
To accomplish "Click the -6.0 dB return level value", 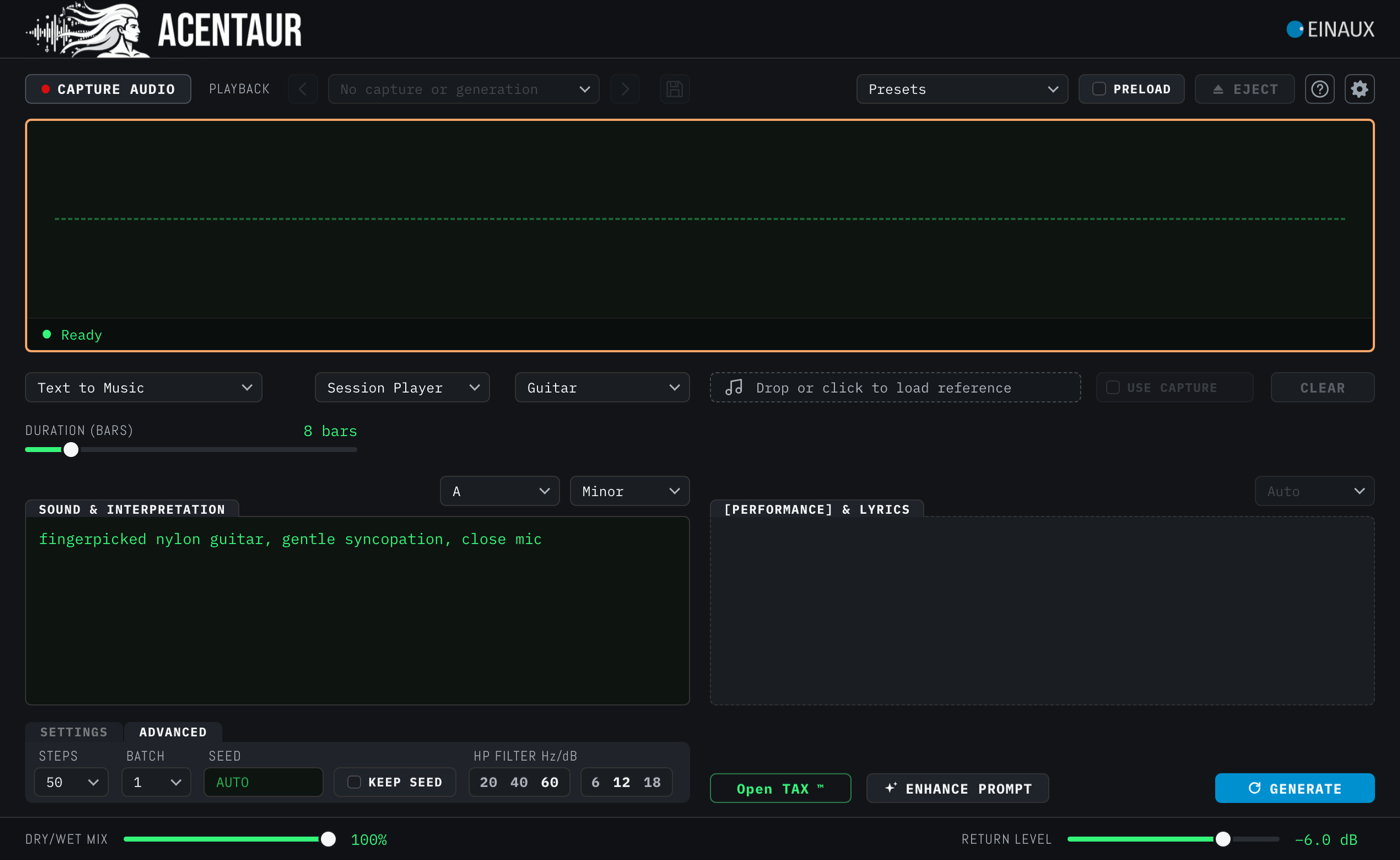I will coord(1326,839).
